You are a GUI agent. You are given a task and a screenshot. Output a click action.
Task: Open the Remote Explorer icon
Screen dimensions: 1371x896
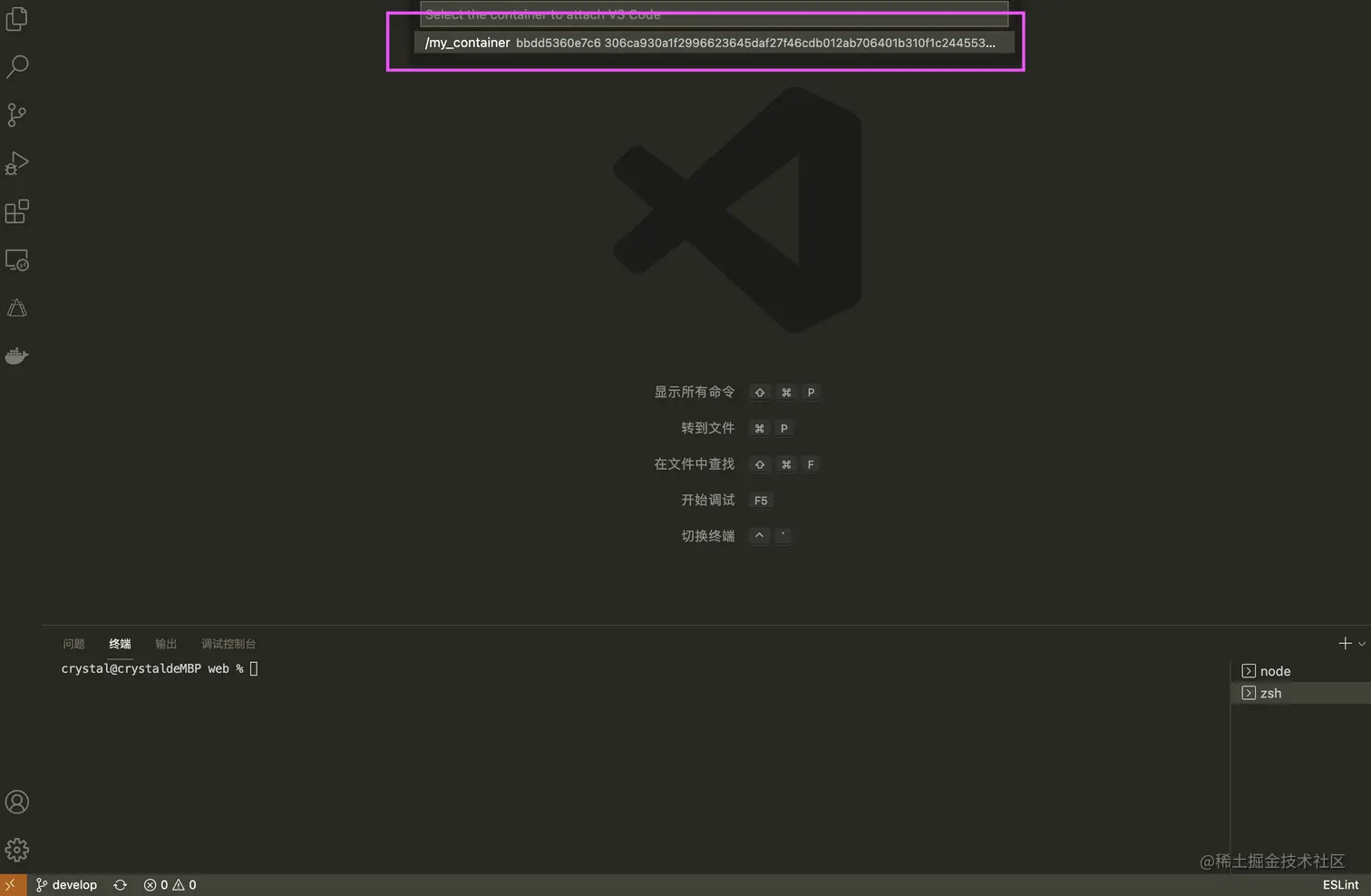click(16, 260)
